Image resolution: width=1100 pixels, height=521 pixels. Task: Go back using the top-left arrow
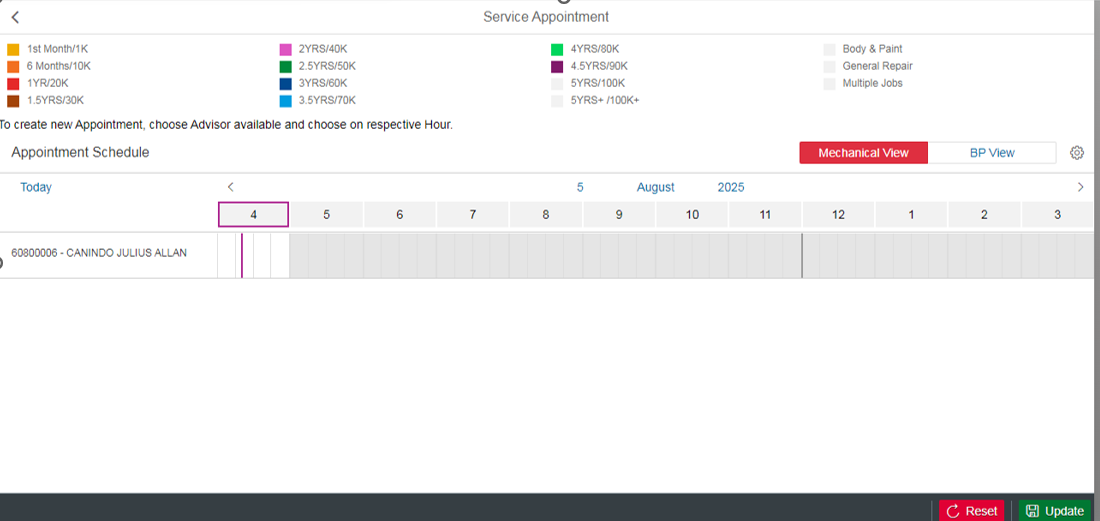15,18
